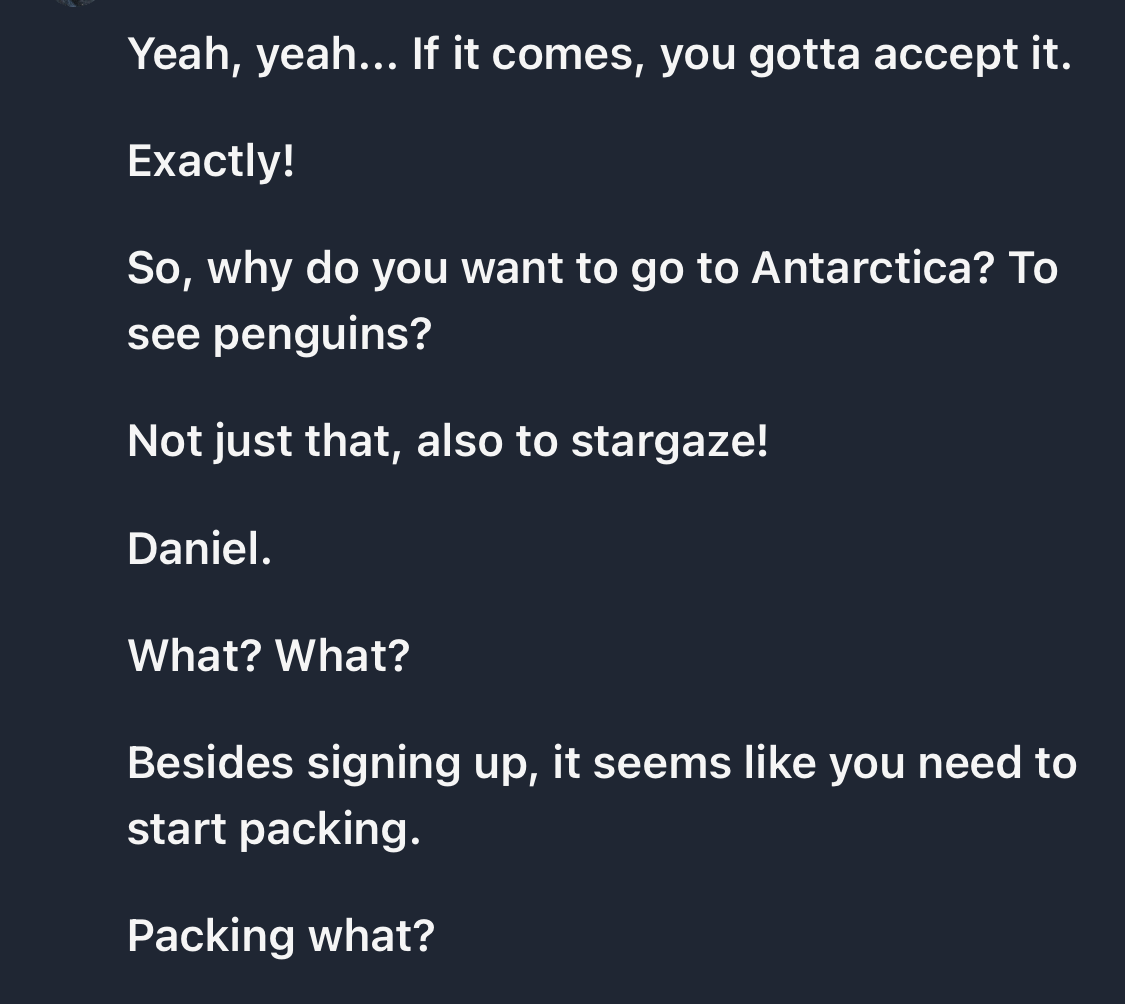Click the word "comes," in the first line
Viewport: 1125px width, 1004px height.
click(568, 56)
